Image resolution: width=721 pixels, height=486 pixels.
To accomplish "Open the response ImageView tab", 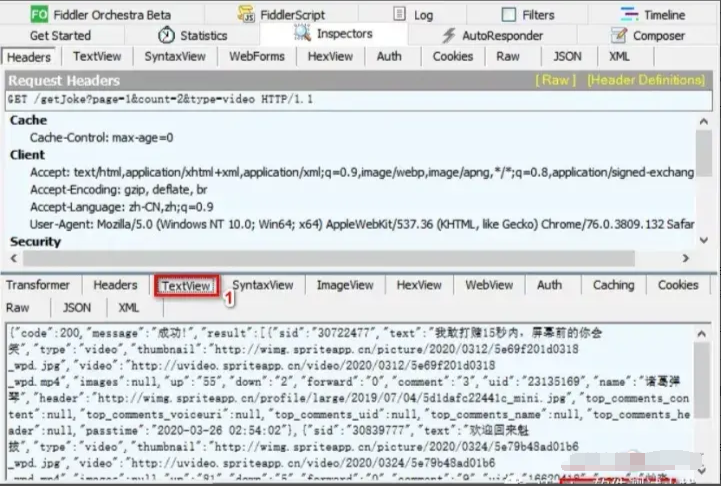I will 345,285.
